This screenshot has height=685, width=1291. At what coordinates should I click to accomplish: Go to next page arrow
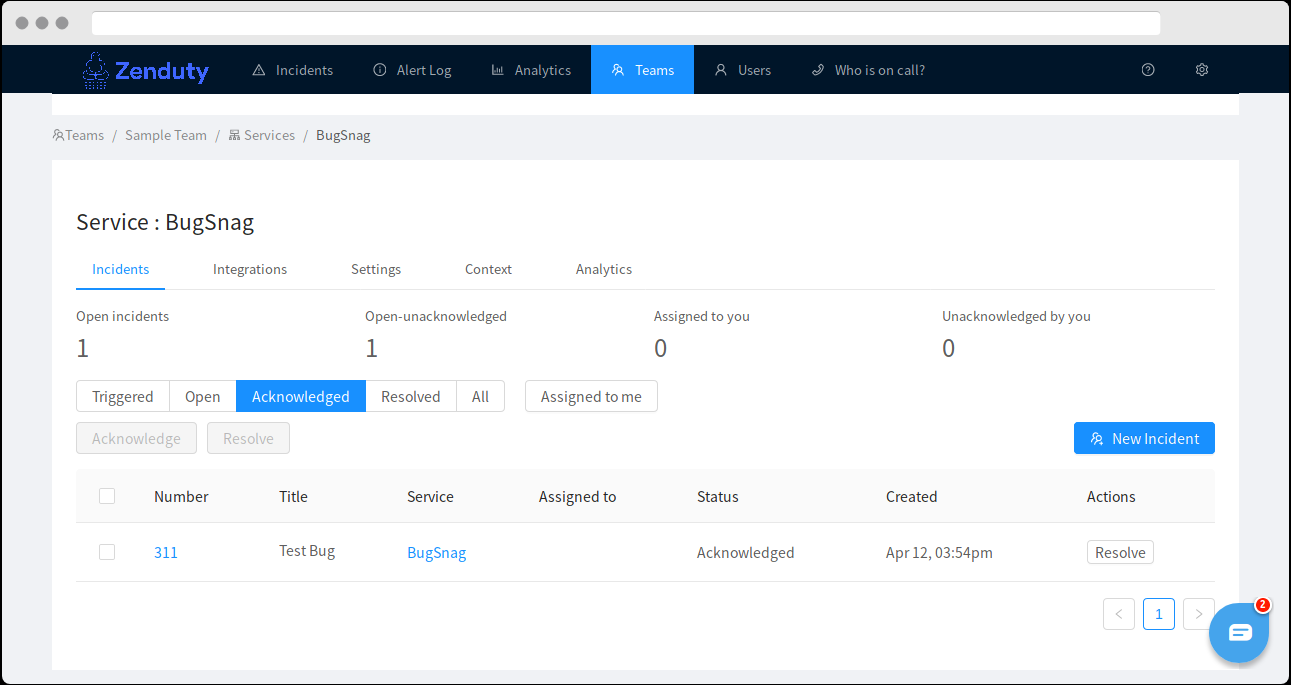pyautogui.click(x=1199, y=614)
